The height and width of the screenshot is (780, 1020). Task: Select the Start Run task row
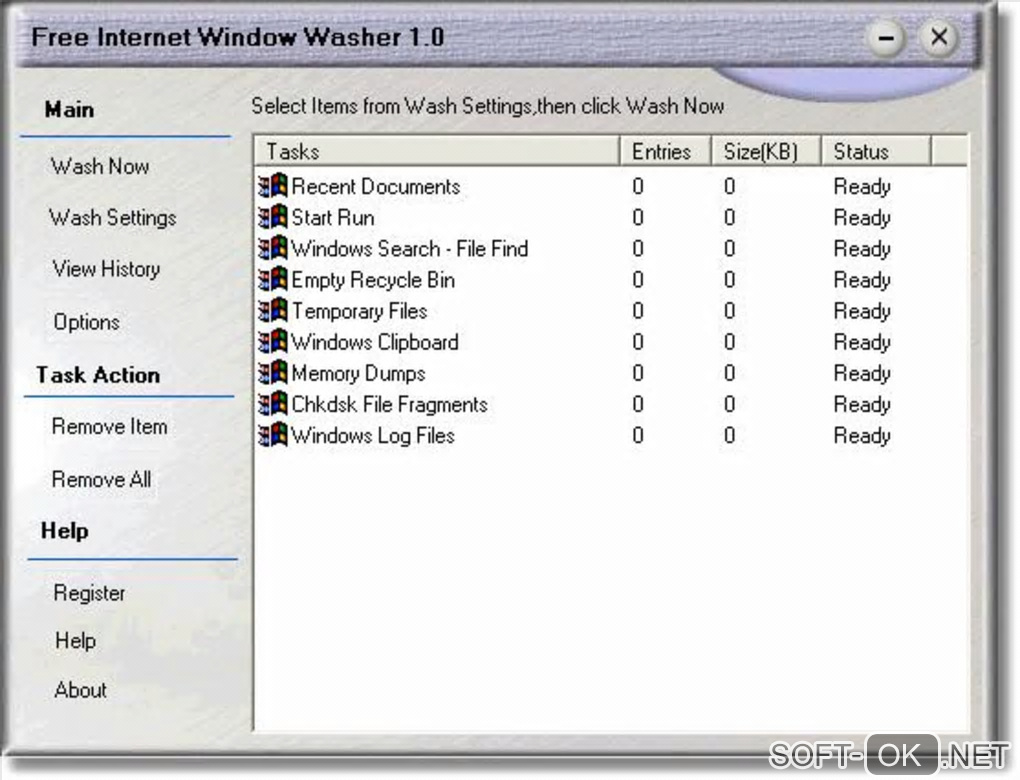[610, 218]
